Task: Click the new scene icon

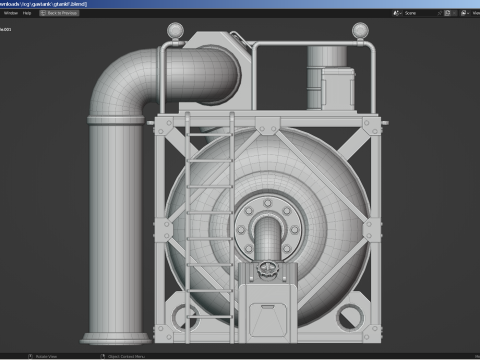Action: 447,13
